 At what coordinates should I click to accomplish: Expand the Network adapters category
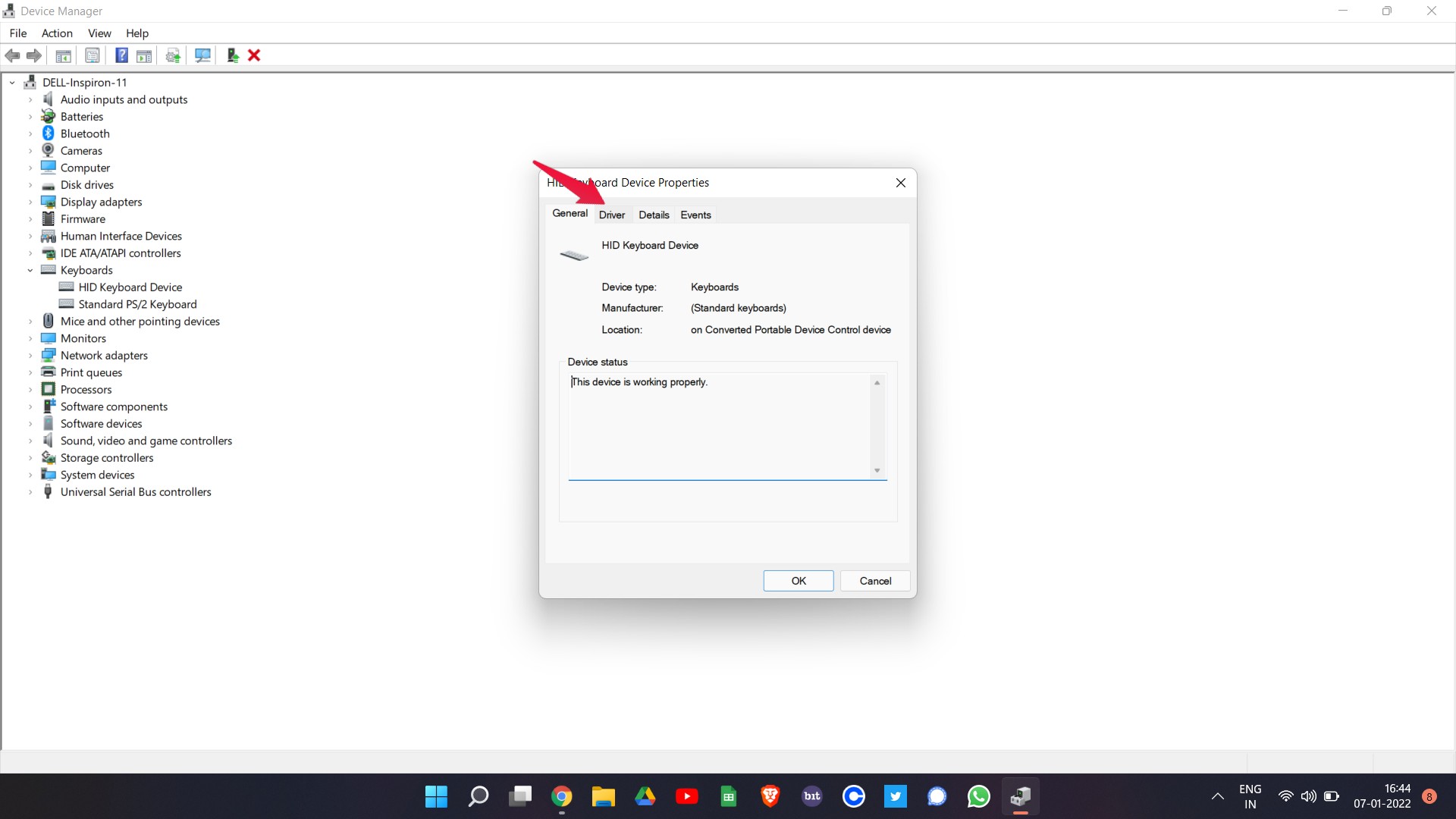click(x=30, y=356)
